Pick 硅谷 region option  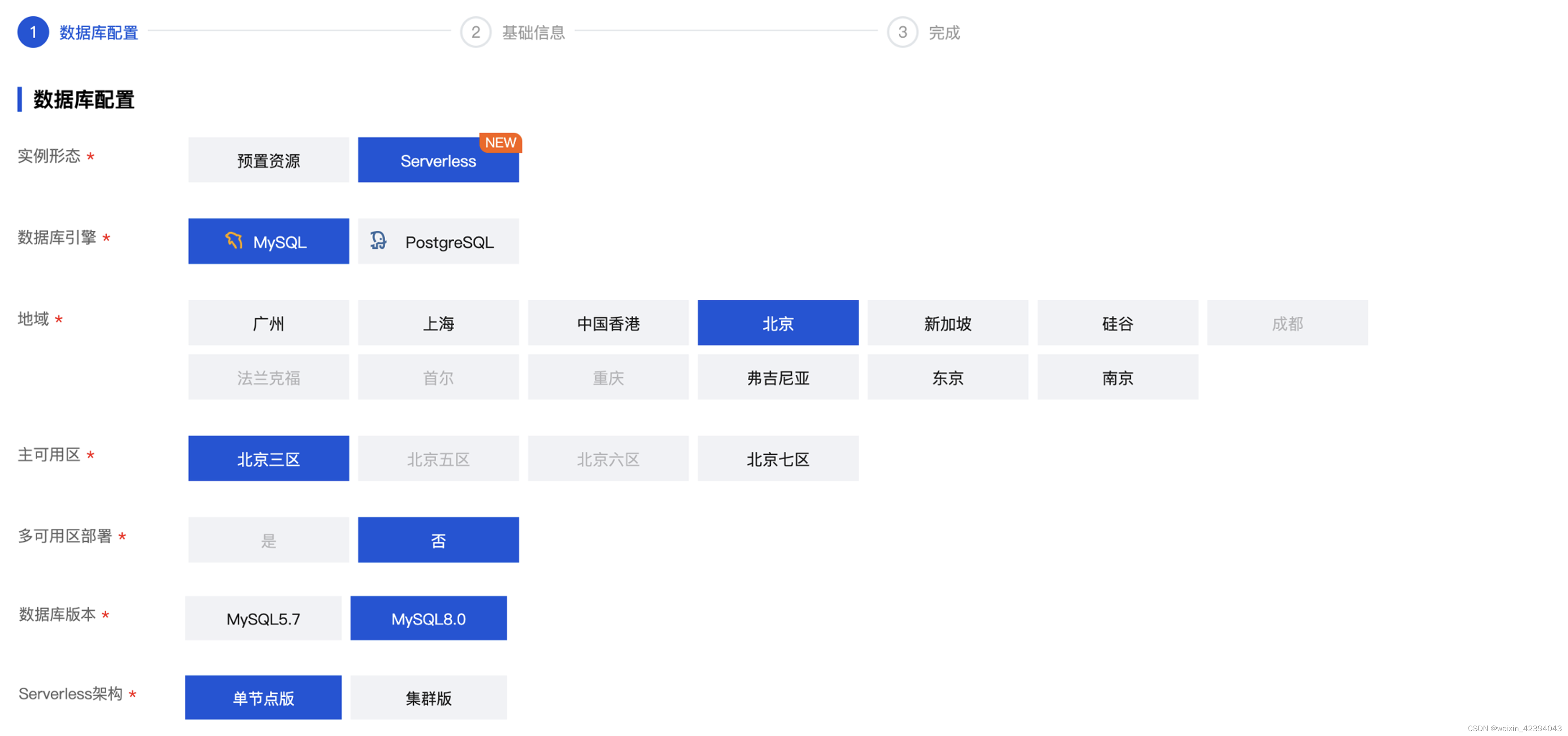pyautogui.click(x=1117, y=323)
